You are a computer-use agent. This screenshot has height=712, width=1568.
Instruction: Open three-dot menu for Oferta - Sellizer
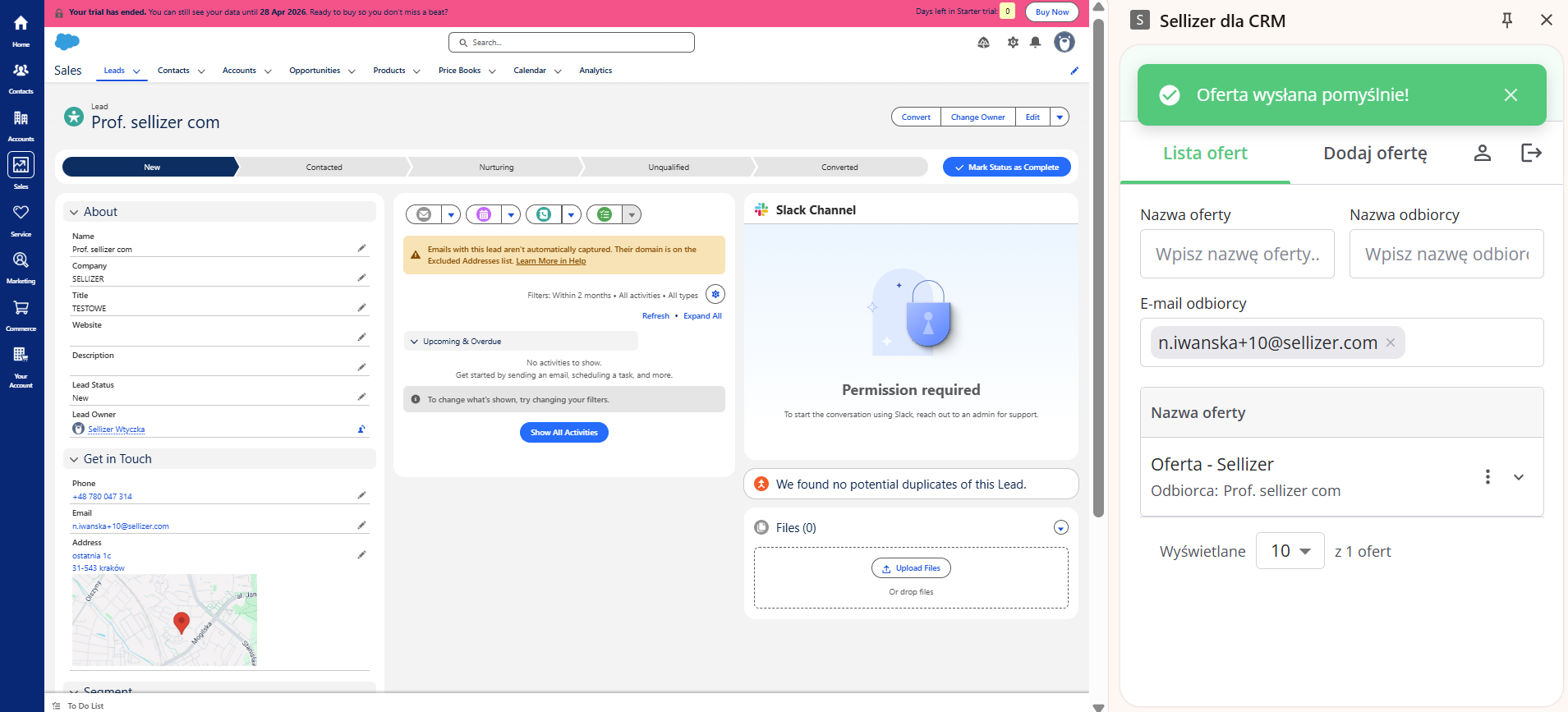pos(1487,477)
